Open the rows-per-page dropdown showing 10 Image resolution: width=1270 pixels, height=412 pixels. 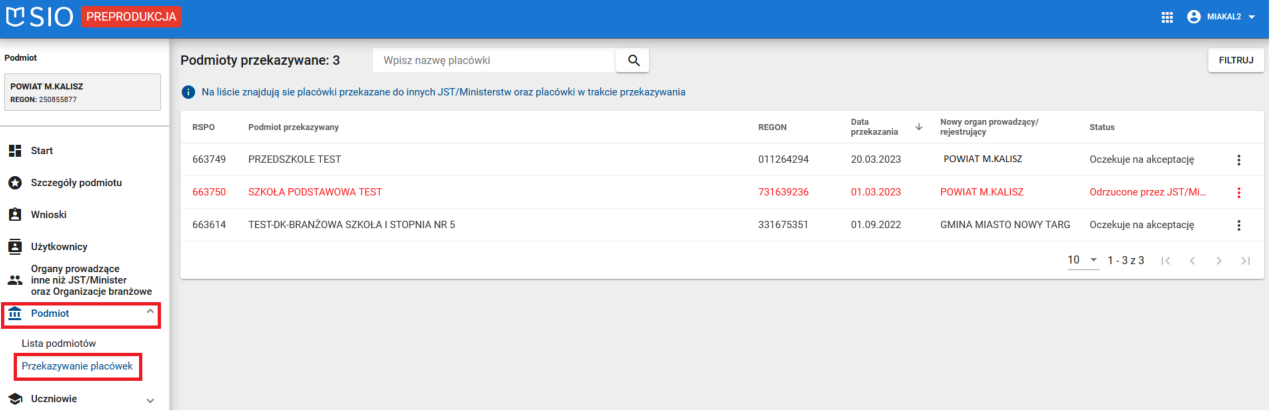tap(1082, 260)
